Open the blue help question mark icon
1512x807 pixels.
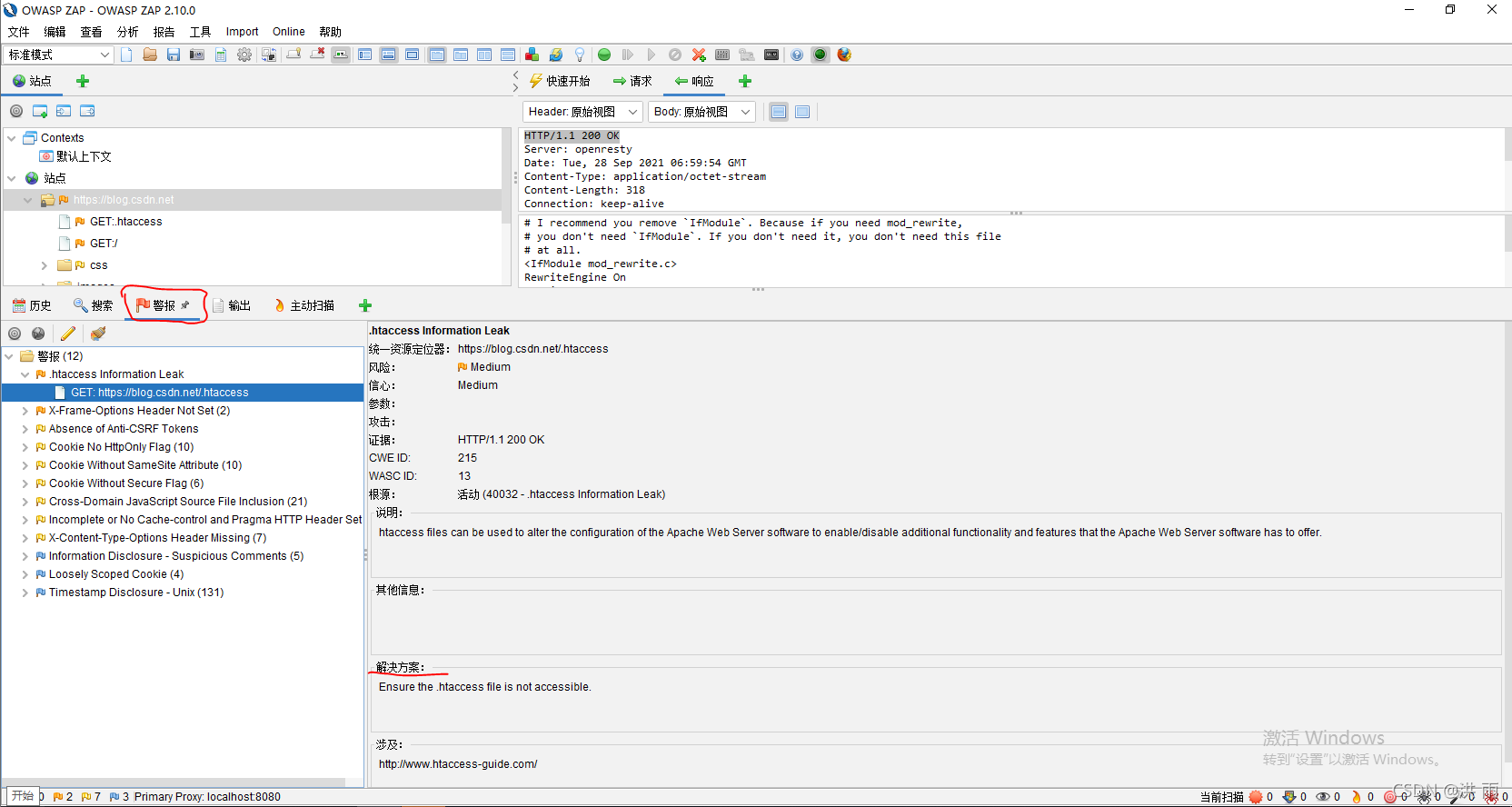[x=797, y=55]
